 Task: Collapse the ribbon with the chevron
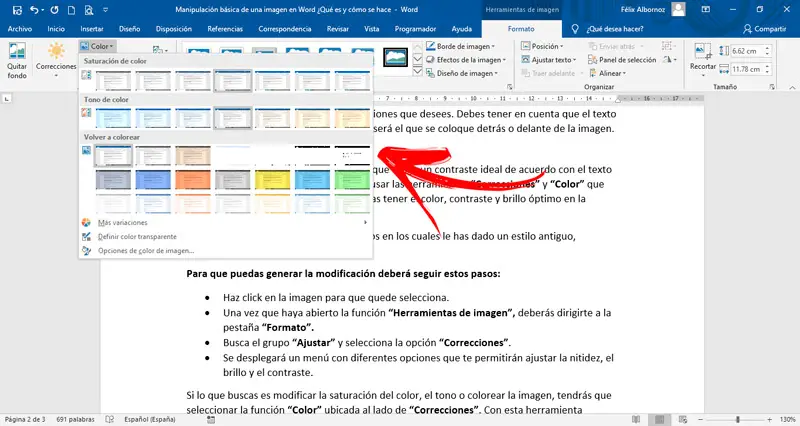click(x=792, y=87)
